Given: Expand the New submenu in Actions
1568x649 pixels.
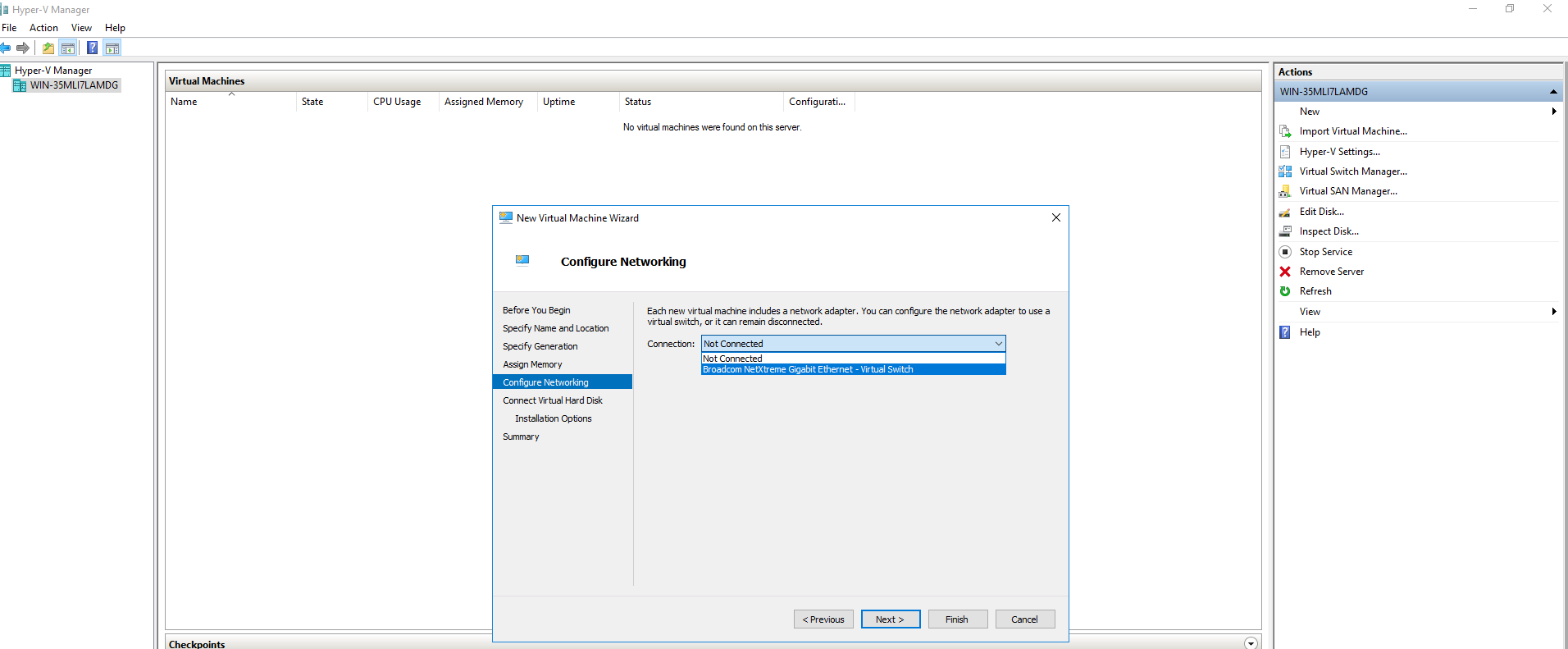Looking at the screenshot, I should (x=1553, y=112).
